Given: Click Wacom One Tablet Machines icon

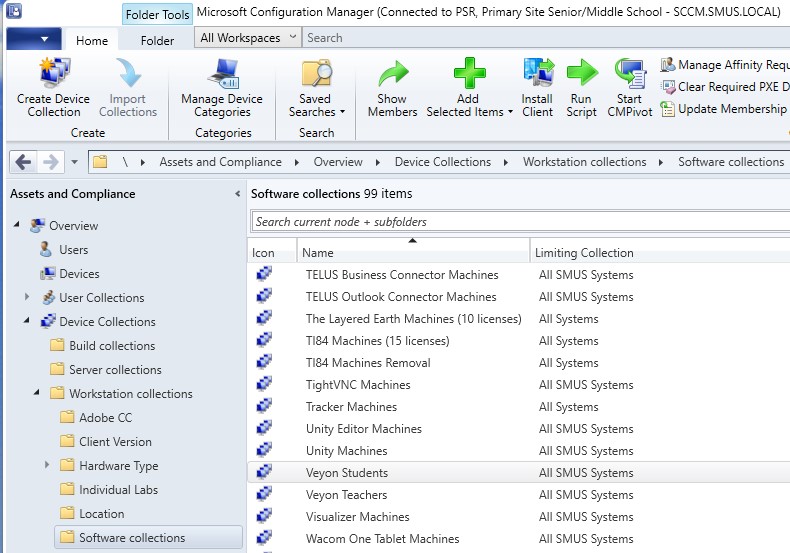Looking at the screenshot, I should 264,538.
